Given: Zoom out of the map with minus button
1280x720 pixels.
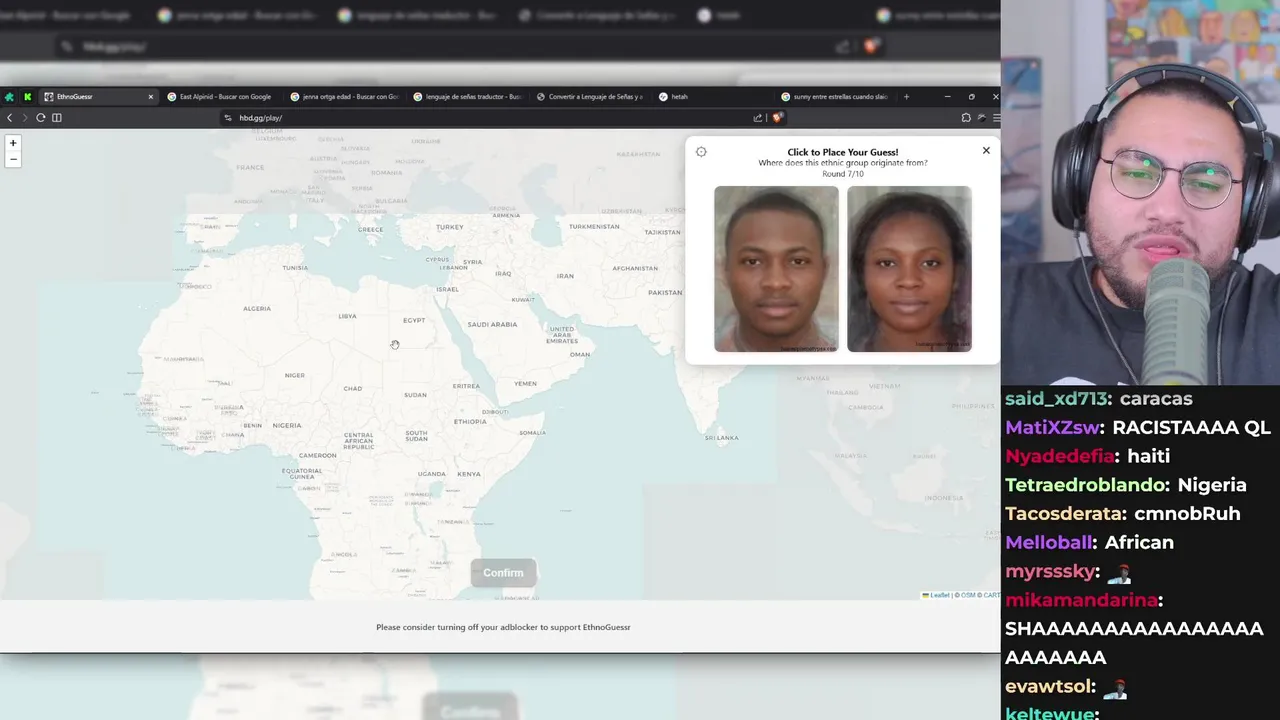Looking at the screenshot, I should pos(13,159).
